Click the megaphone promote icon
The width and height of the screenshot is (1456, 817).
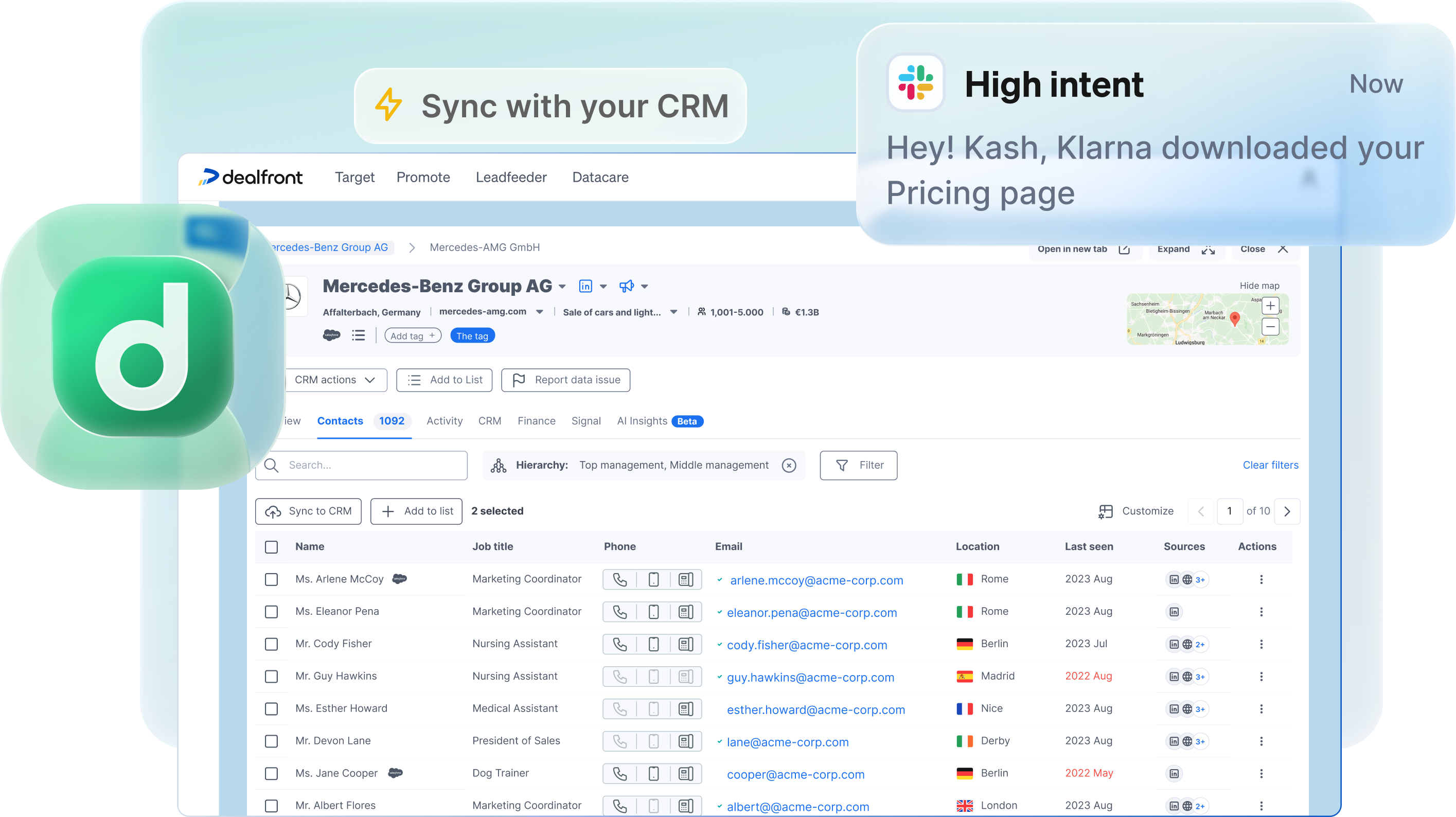626,286
